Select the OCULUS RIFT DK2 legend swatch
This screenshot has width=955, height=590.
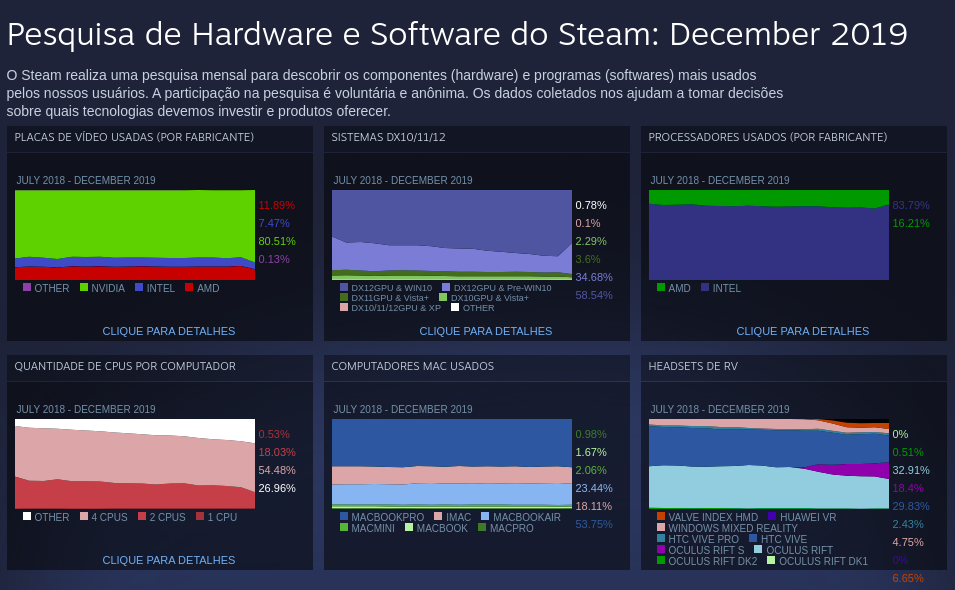coord(661,560)
